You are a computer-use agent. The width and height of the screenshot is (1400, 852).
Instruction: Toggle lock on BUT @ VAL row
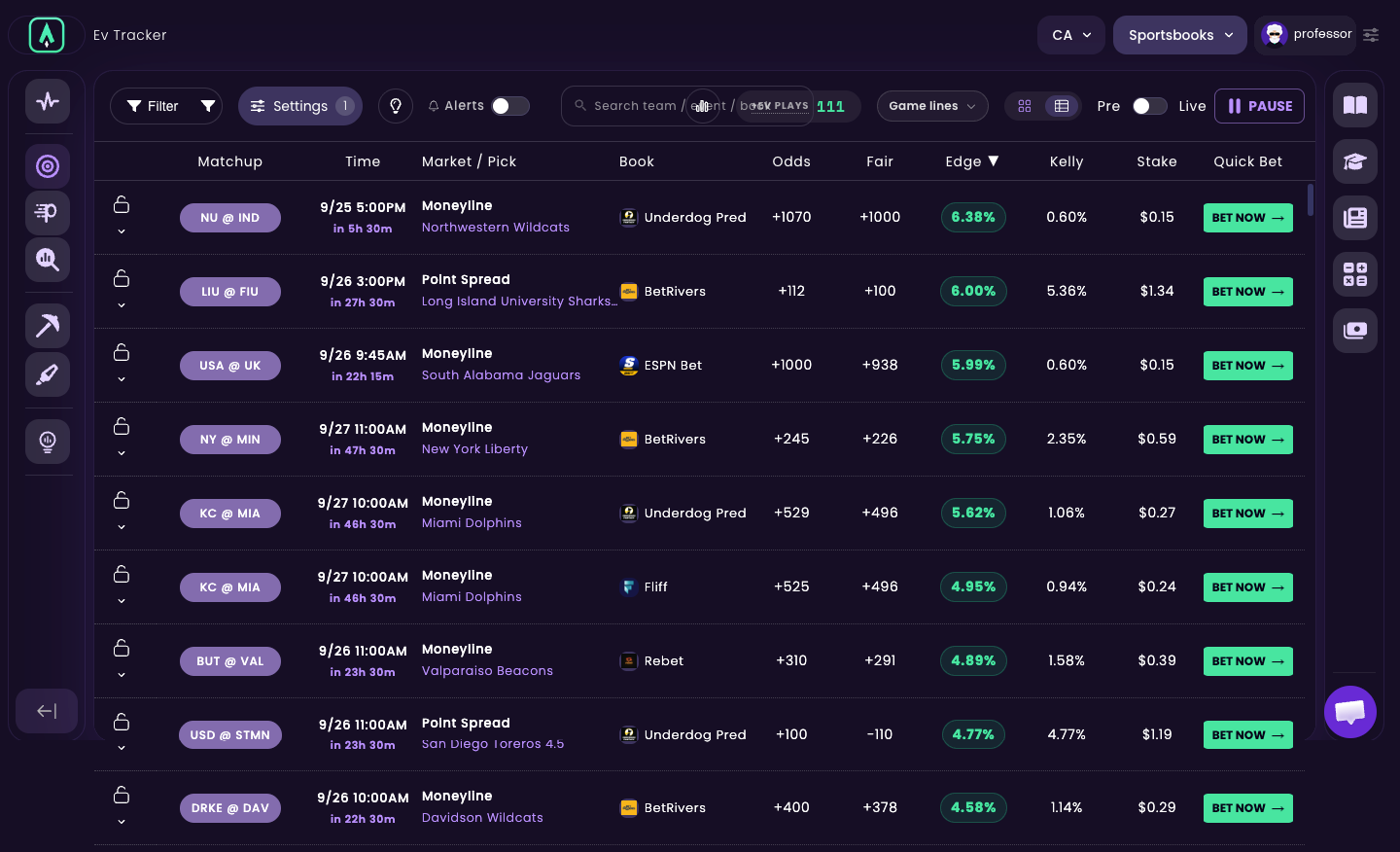[122, 648]
